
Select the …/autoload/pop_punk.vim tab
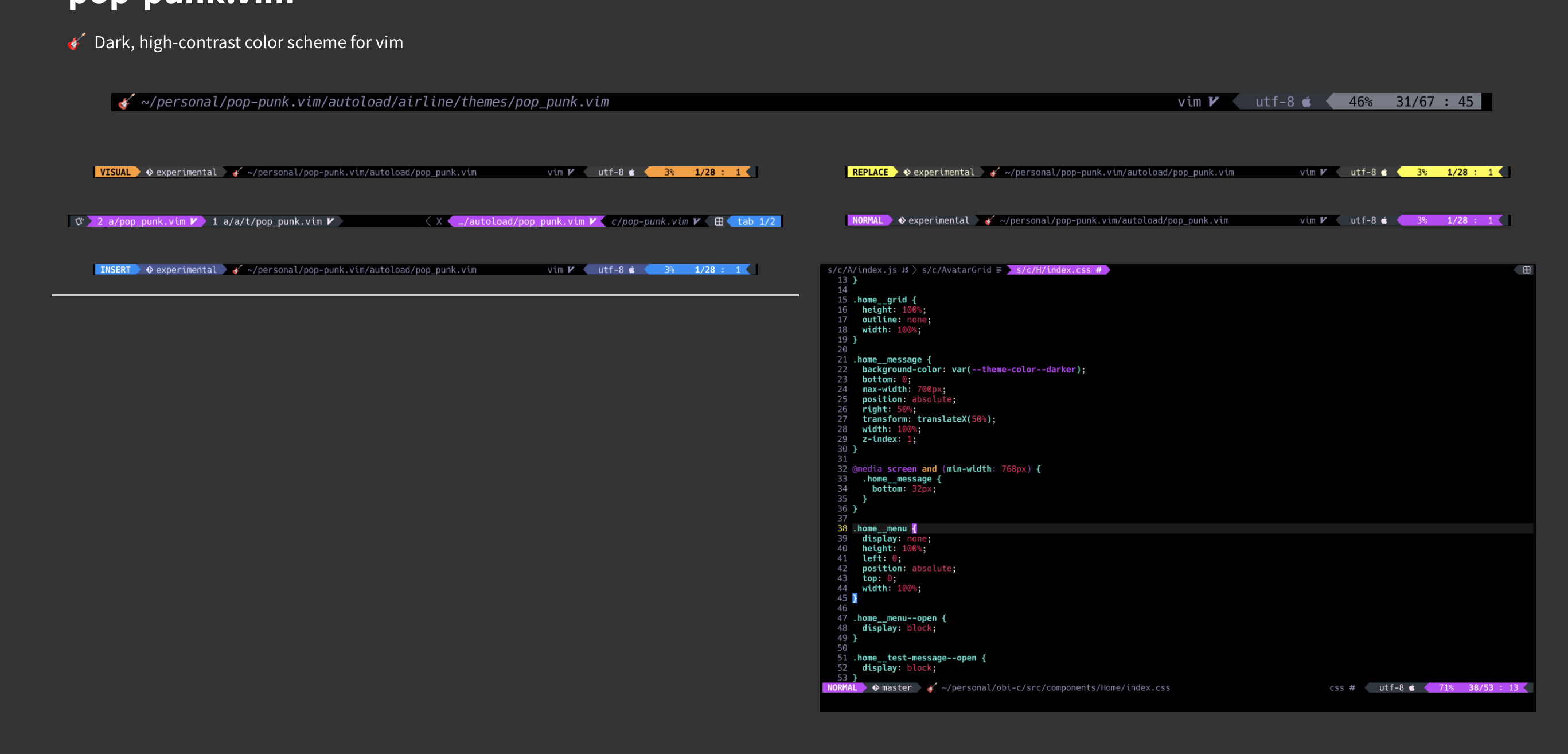point(526,221)
